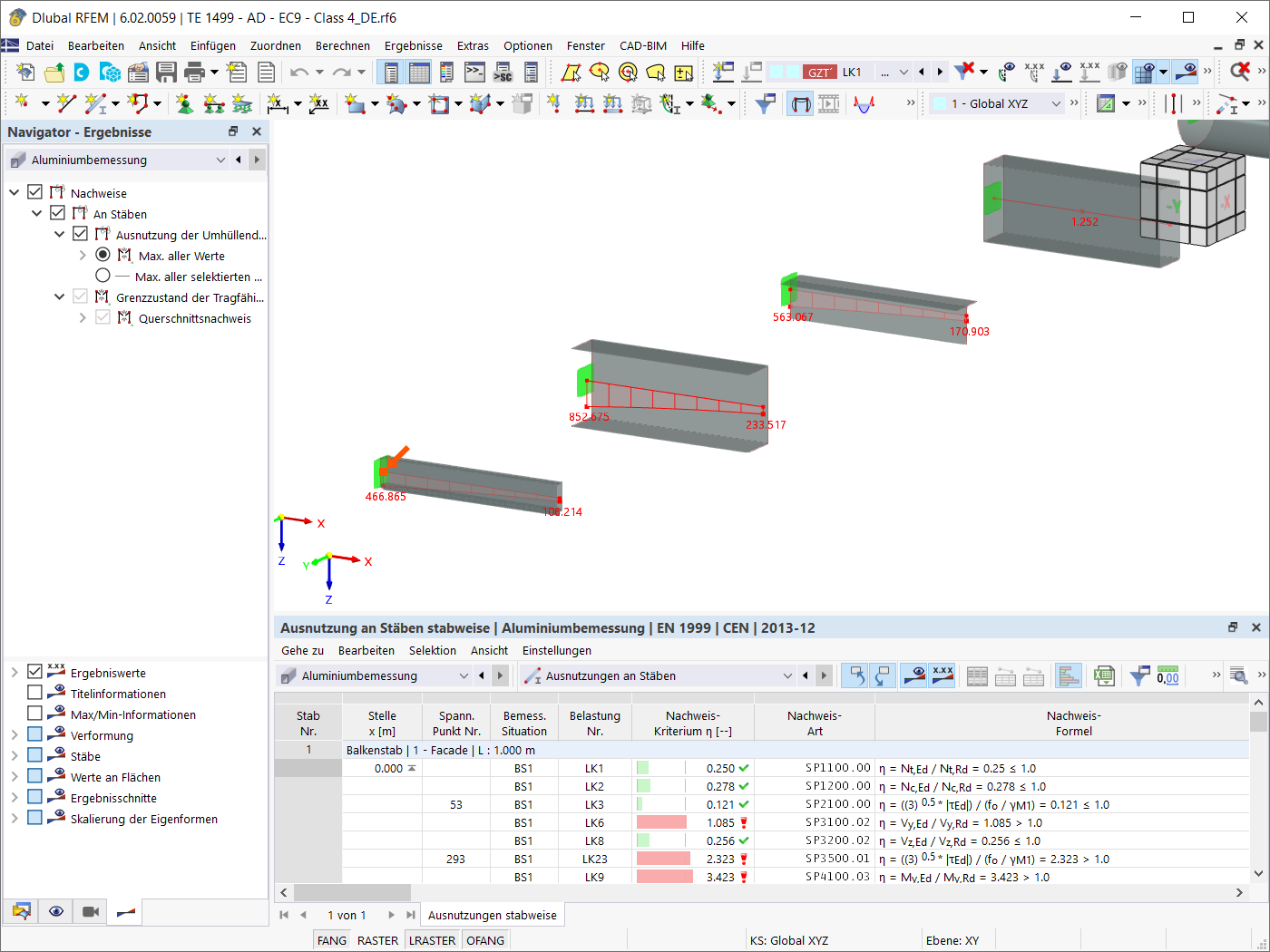The image size is (1270, 952).
Task: Click the delete filter icon with red X
Action: click(964, 72)
